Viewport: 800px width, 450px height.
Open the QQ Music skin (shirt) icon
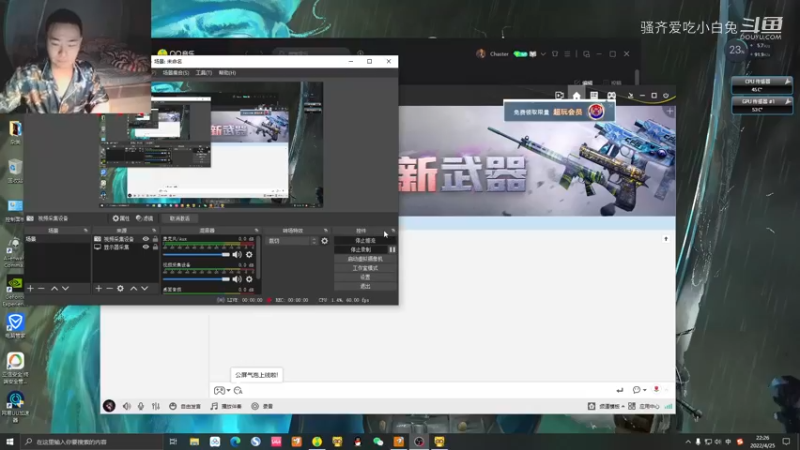(x=555, y=54)
